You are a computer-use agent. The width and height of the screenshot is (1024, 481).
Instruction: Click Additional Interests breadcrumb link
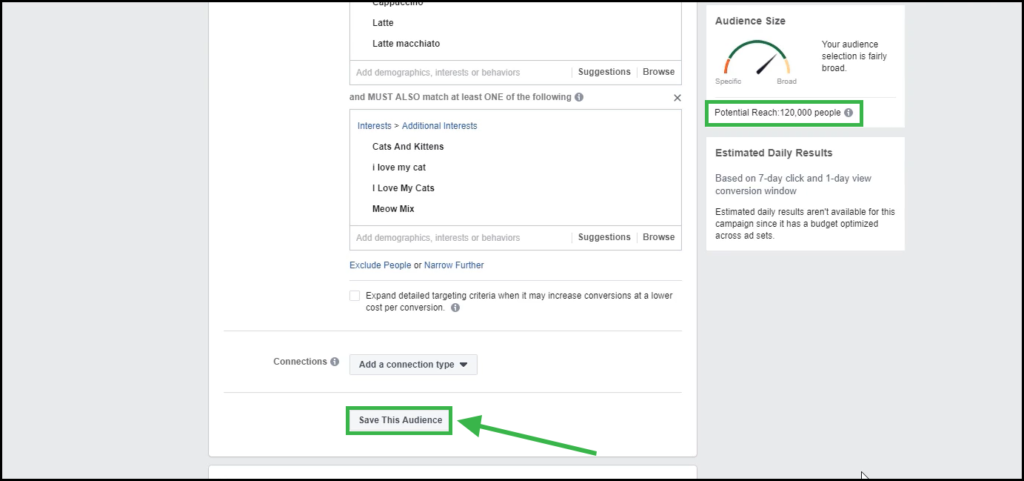click(440, 126)
